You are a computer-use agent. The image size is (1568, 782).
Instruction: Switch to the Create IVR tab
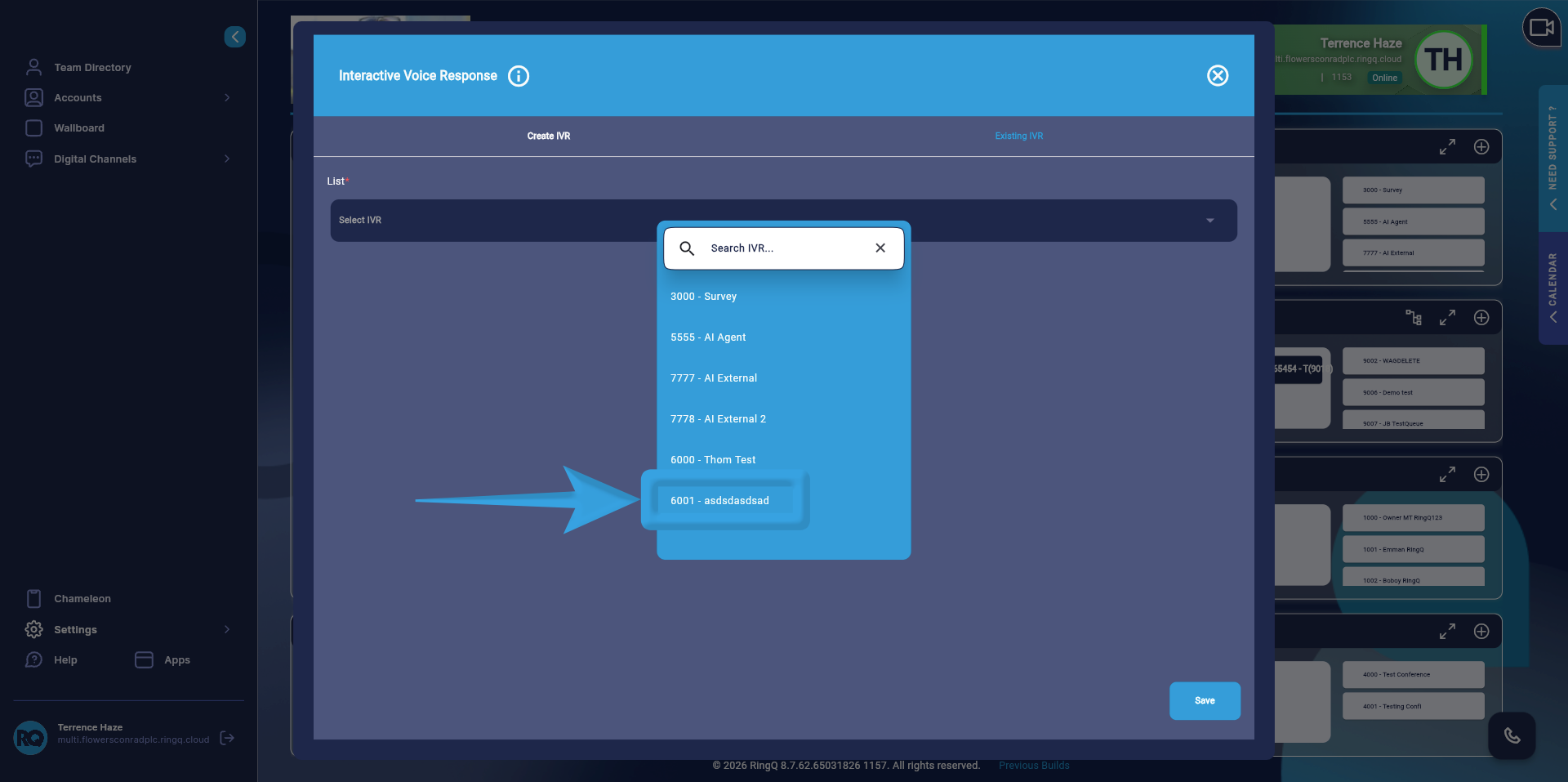[x=548, y=136]
